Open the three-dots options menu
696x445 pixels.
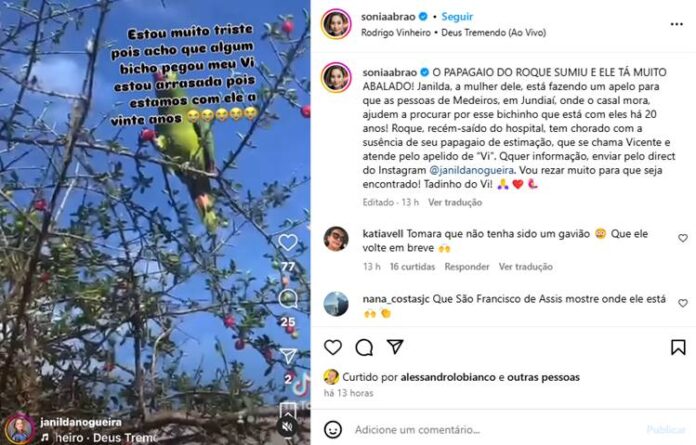pyautogui.click(x=676, y=24)
